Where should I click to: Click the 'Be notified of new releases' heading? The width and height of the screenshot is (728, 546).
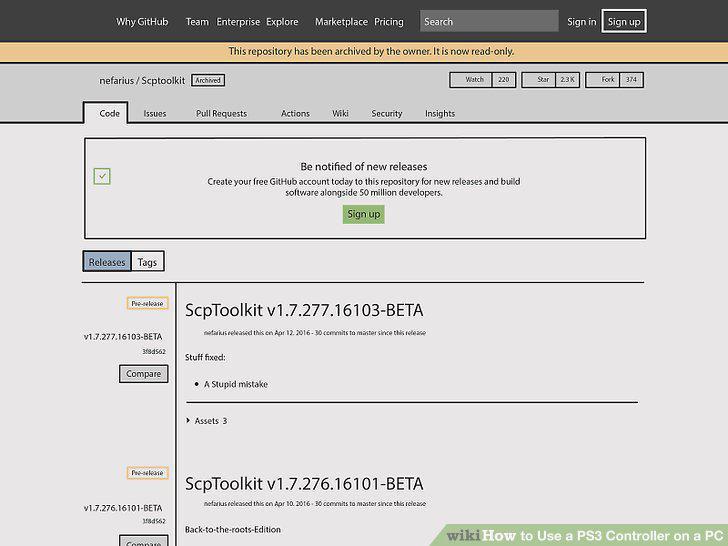pos(364,167)
